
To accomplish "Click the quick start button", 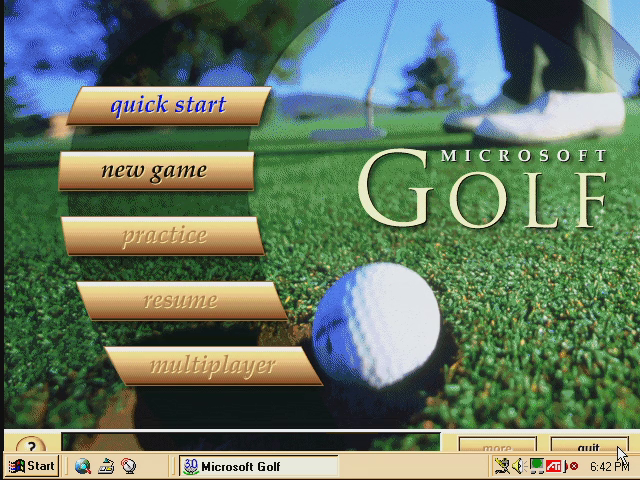I will point(169,105).
